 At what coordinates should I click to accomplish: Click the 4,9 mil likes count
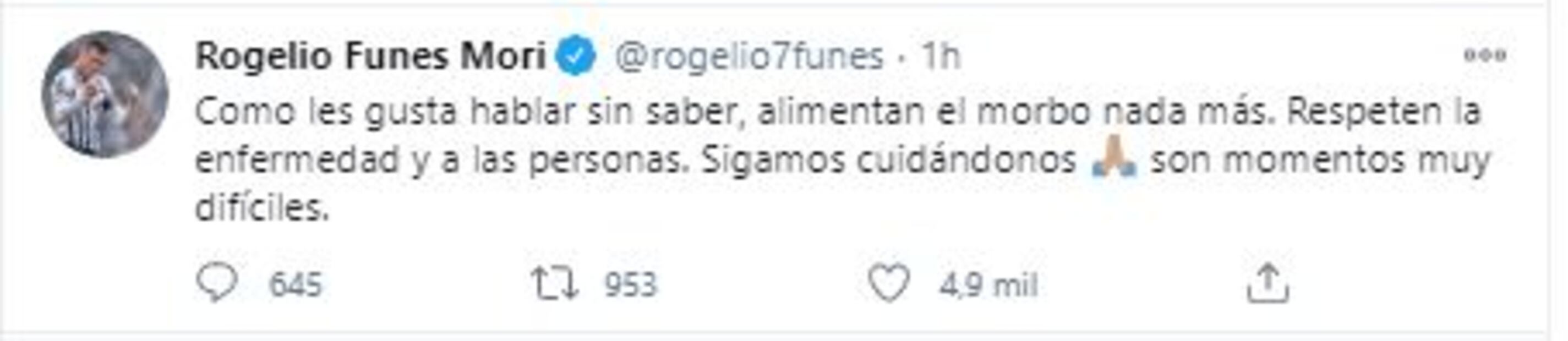point(988,285)
